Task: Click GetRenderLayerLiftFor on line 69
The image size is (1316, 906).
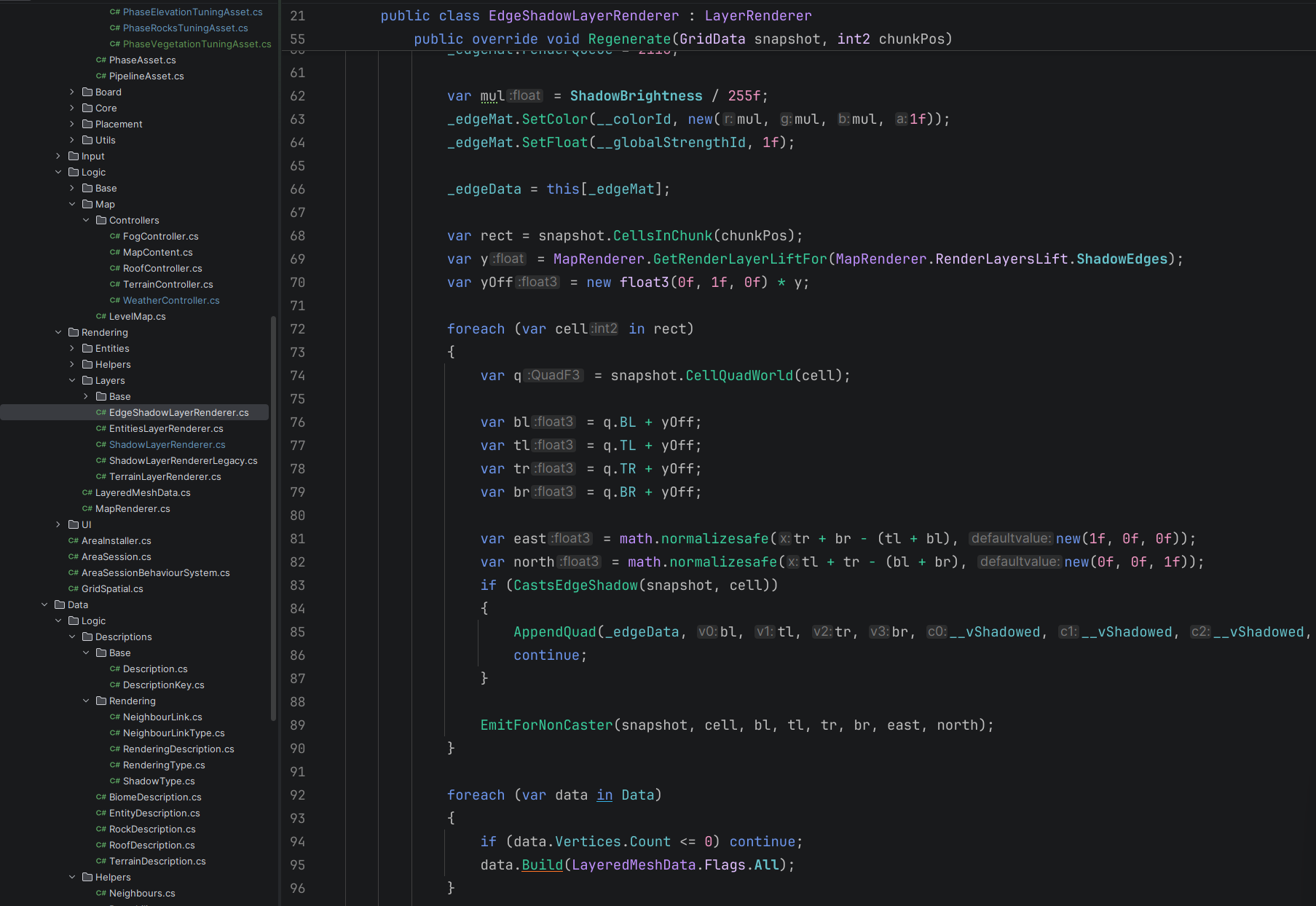Action: click(740, 259)
